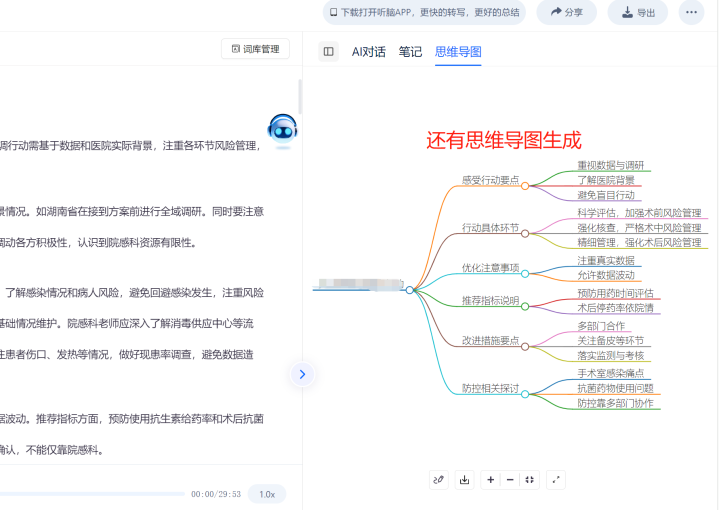Open the more options ellipsis menu
Image resolution: width=719 pixels, height=510 pixels.
point(691,12)
